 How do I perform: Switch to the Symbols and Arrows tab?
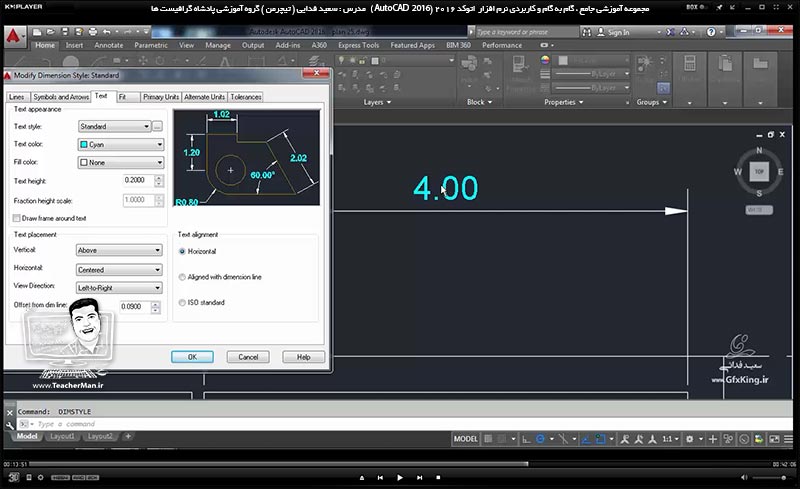click(x=61, y=97)
